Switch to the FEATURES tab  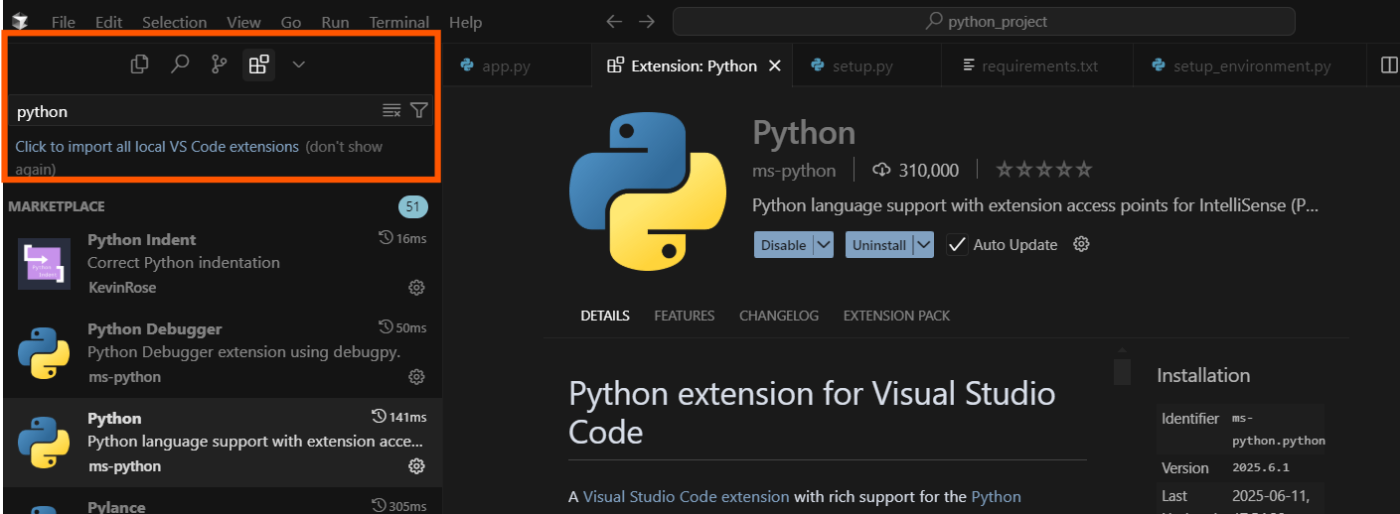coord(684,316)
